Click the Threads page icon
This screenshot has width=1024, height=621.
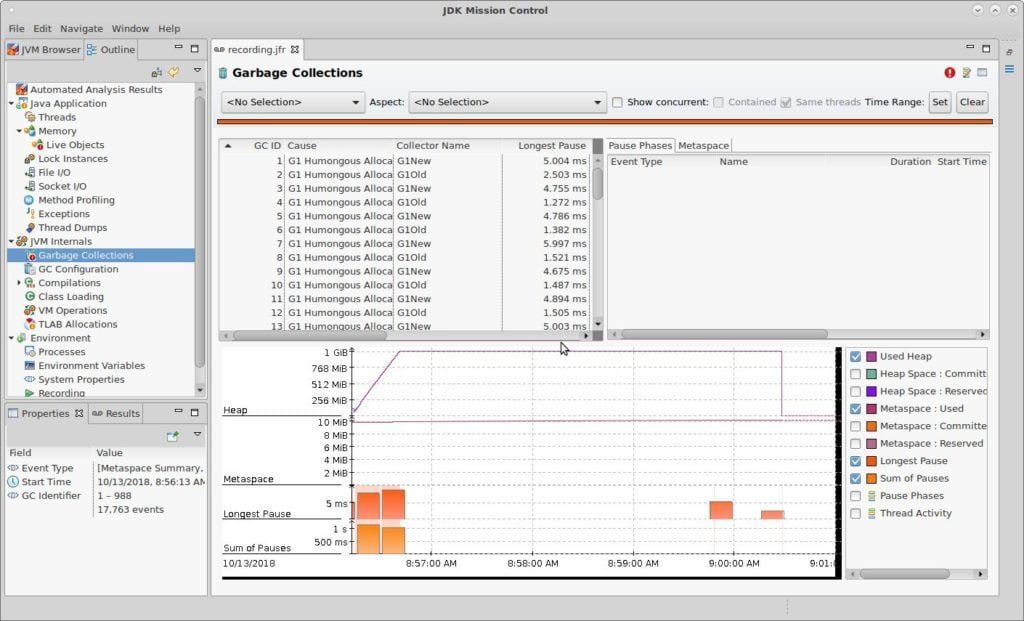[30, 117]
